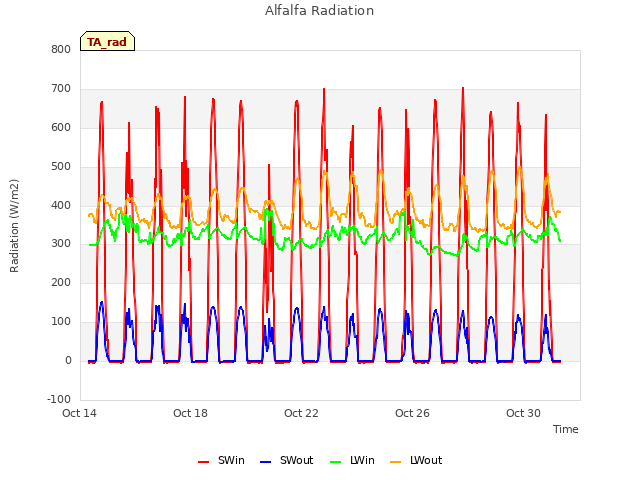Click the -100 y-axis tick label
This screenshot has width=640, height=480.
click(59, 399)
